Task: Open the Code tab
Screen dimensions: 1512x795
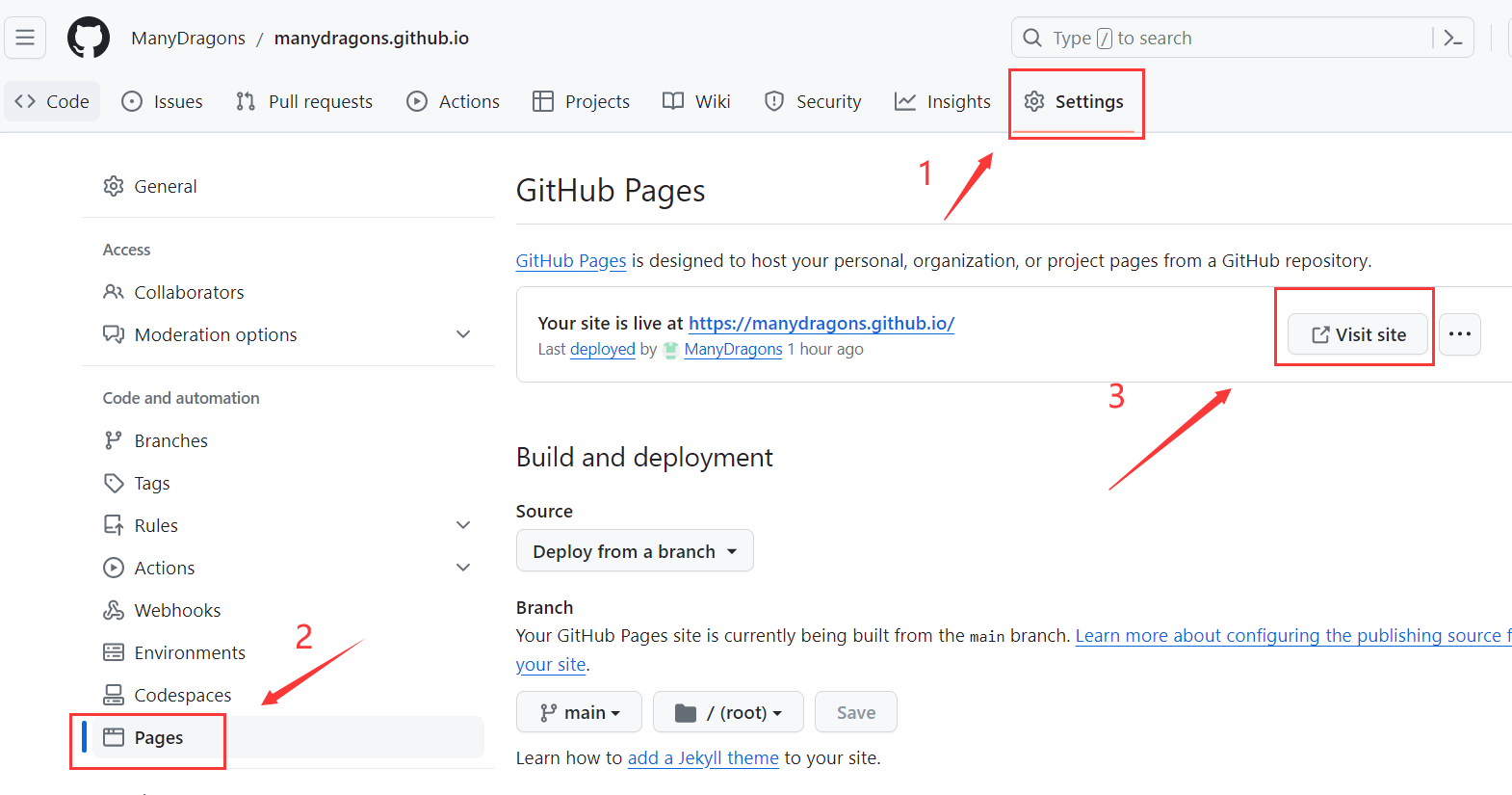Action: [53, 101]
